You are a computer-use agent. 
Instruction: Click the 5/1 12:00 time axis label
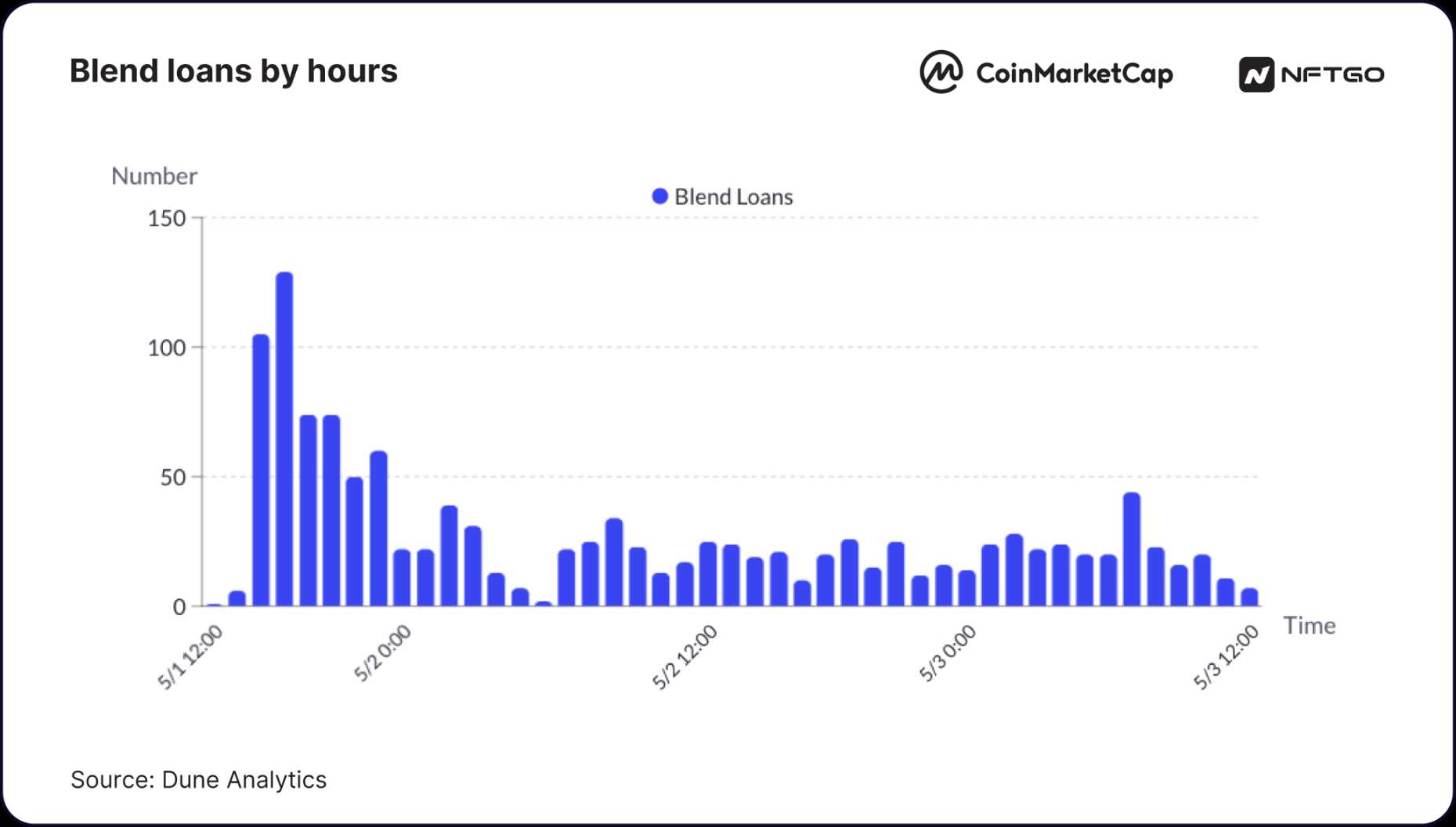(x=190, y=657)
